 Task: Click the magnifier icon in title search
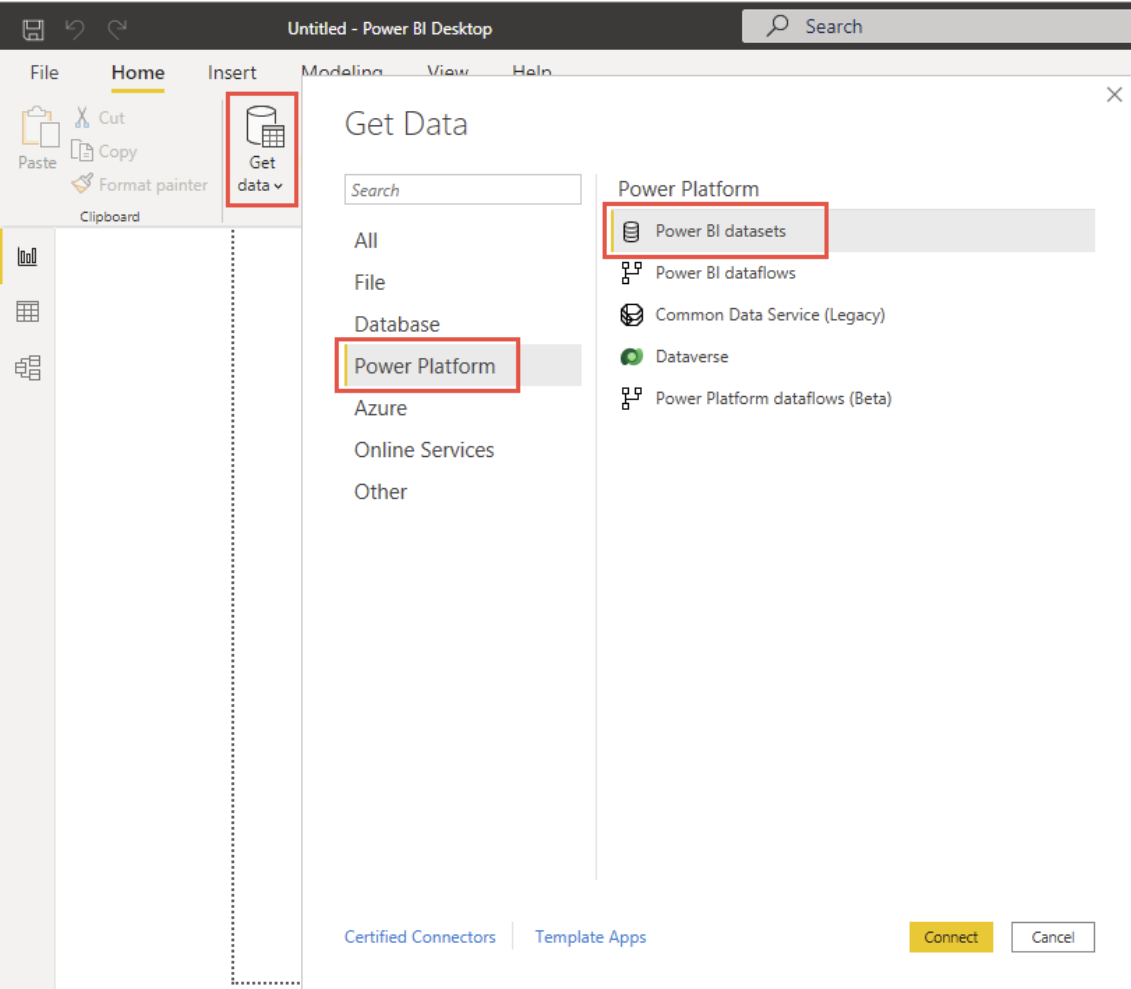tap(778, 26)
